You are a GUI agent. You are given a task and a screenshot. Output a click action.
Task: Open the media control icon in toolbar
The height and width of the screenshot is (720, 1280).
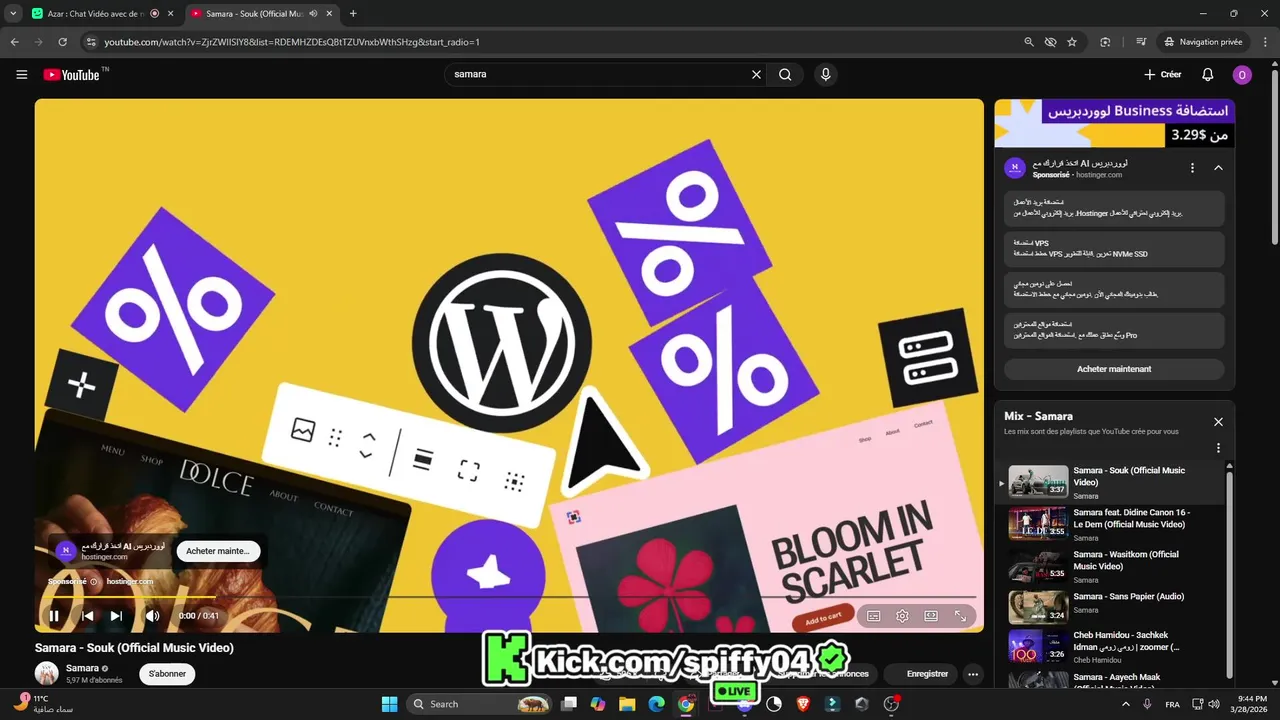pyautogui.click(x=1141, y=42)
